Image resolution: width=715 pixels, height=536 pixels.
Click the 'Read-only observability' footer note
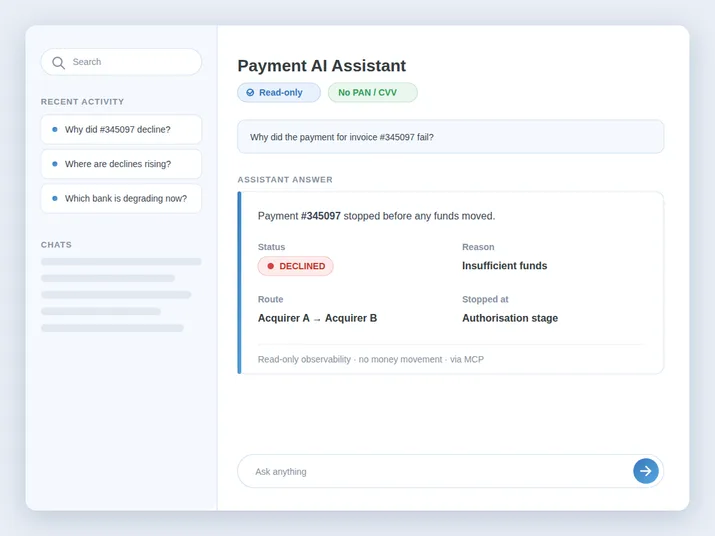(x=371, y=359)
